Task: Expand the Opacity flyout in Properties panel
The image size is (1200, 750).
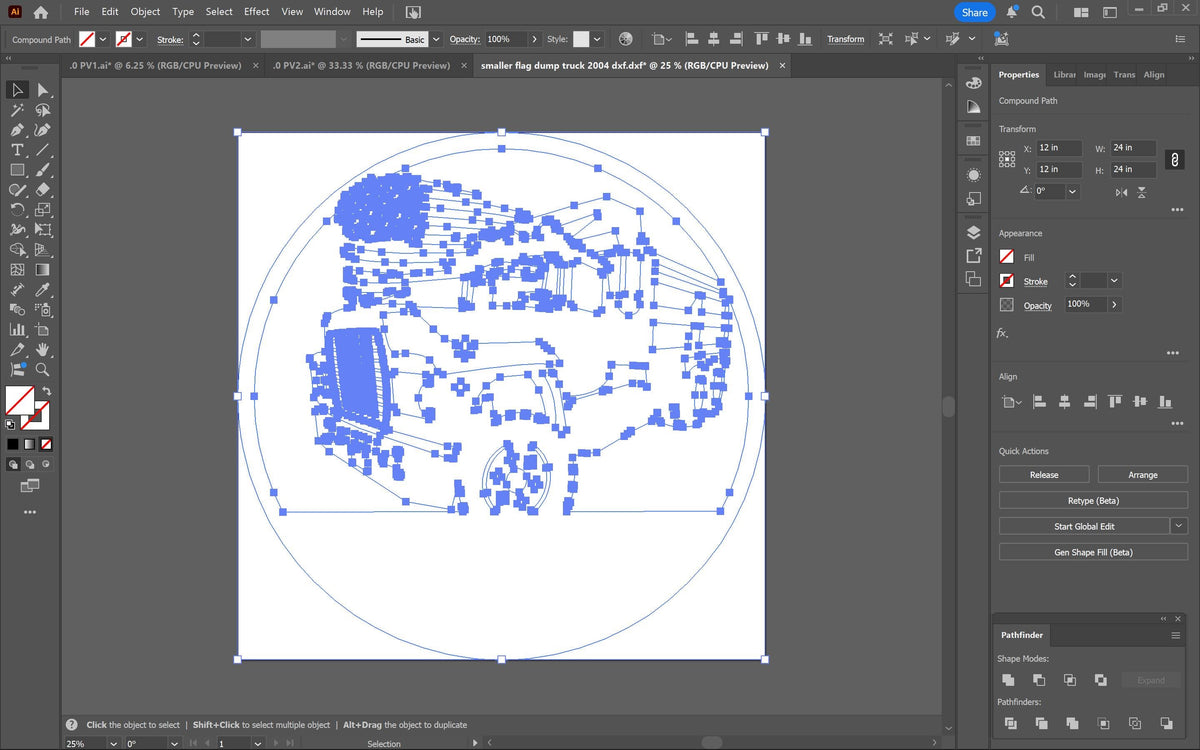Action: 1114,304
